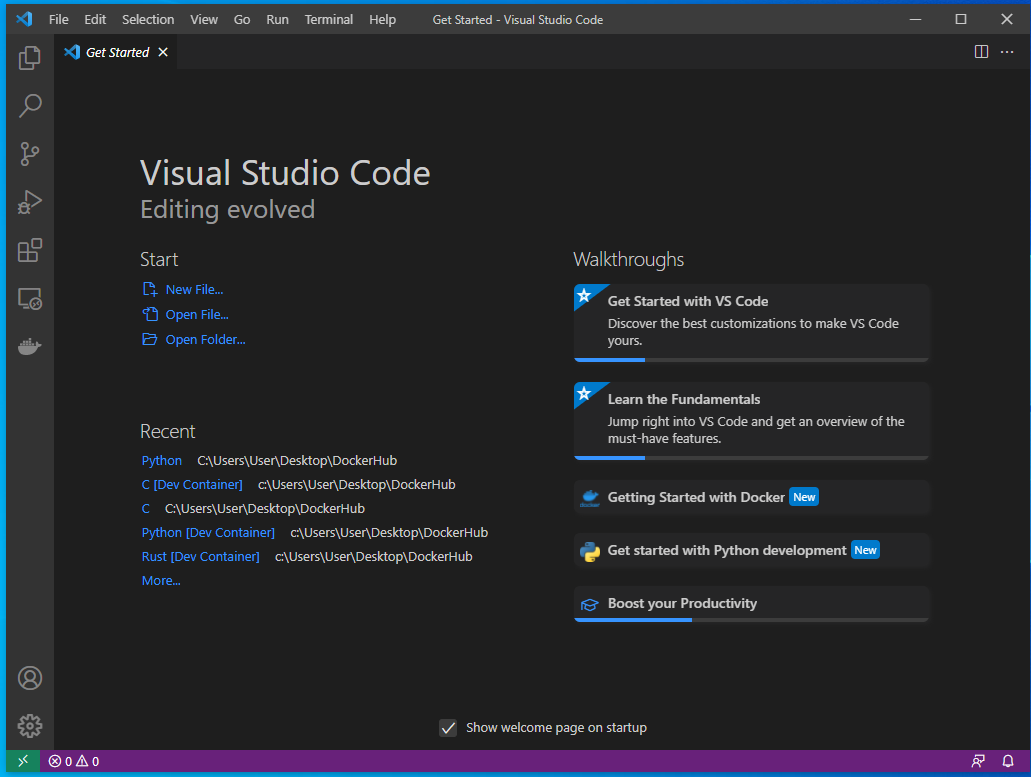Viewport: 1031px width, 777px height.
Task: Open the notifications bell icon
Action: coord(1007,760)
